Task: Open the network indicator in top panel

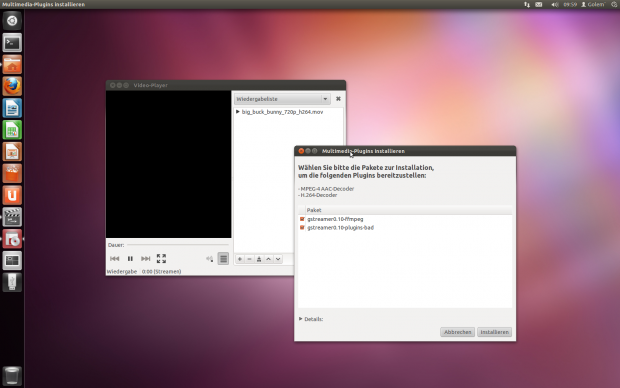Action: pos(527,4)
